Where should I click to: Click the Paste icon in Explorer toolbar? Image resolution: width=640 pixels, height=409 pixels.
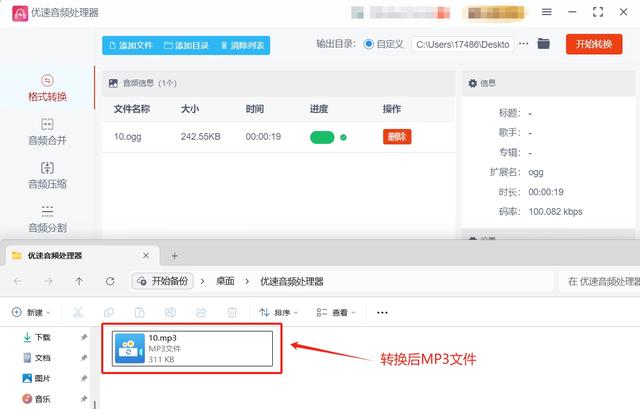coord(139,313)
